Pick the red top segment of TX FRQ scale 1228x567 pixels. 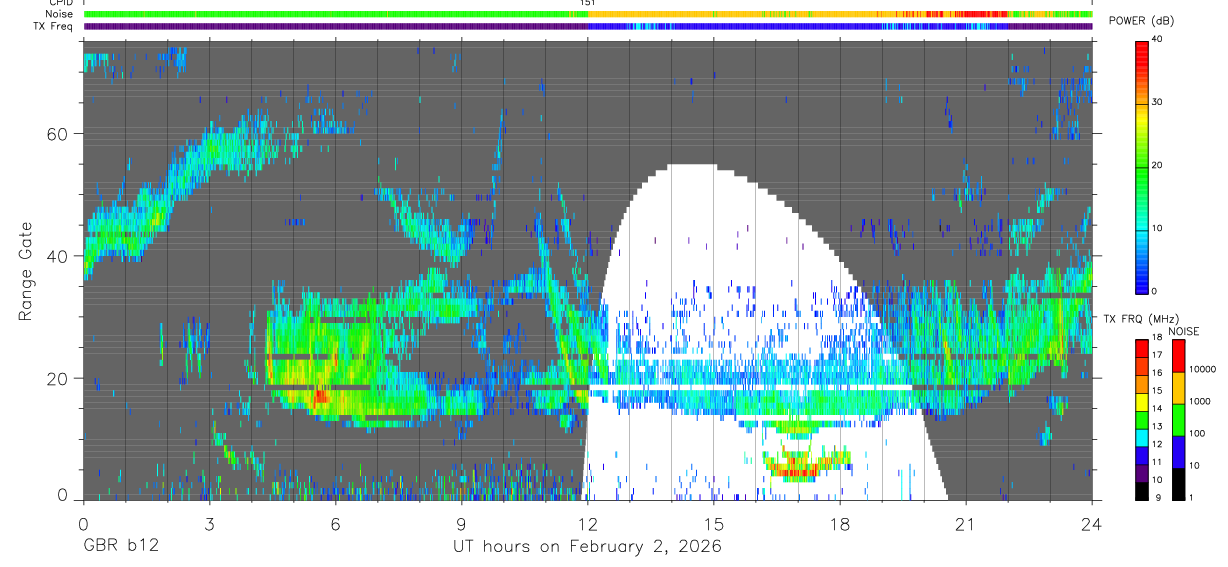click(1142, 347)
